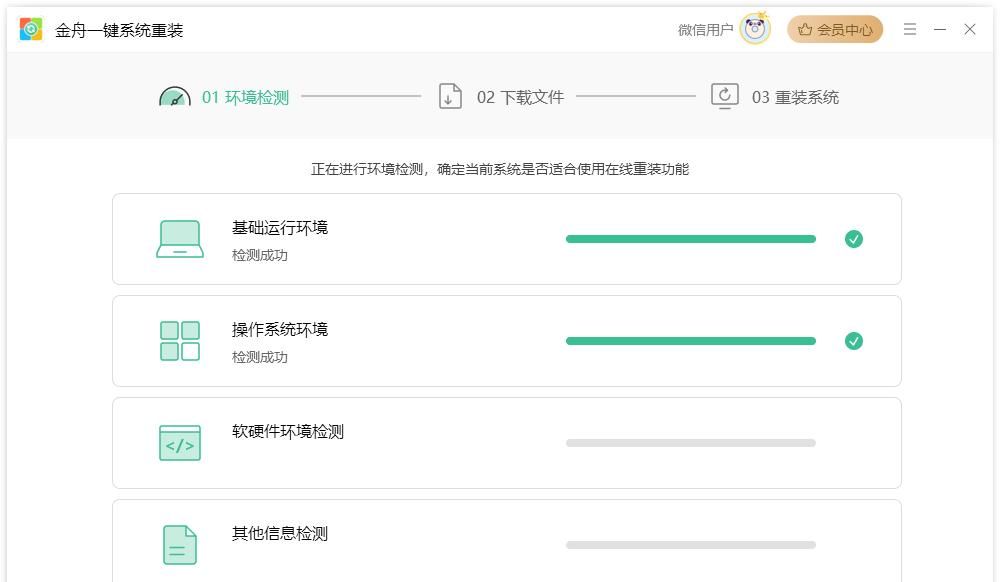Open the 会员中心 membership button

pyautogui.click(x=834, y=29)
